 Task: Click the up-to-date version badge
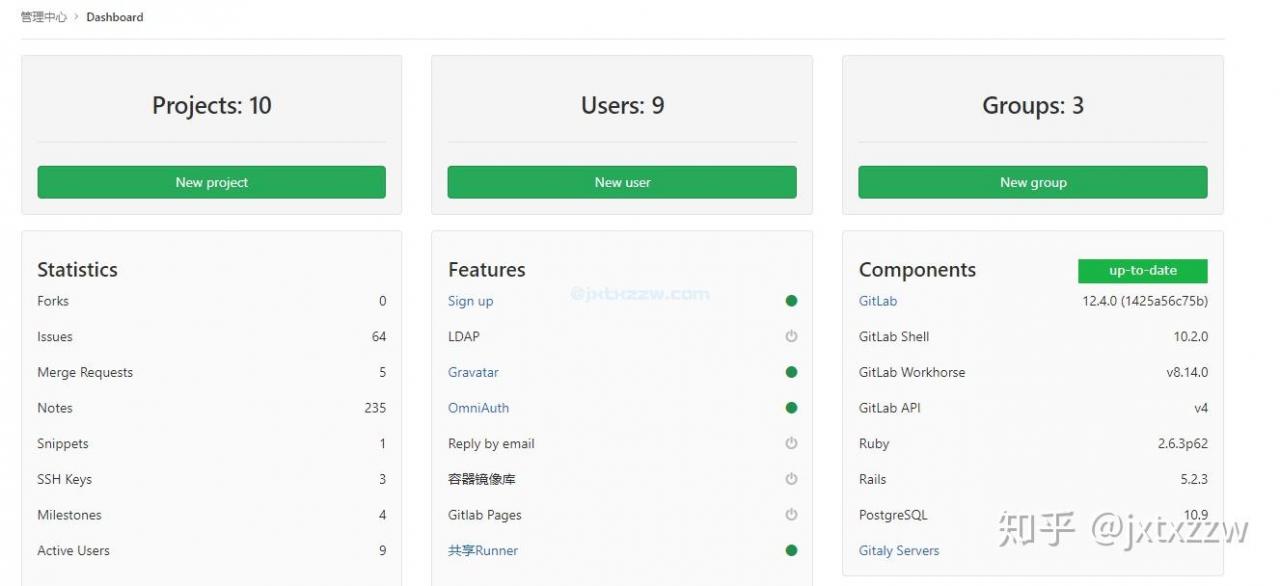(x=1143, y=271)
